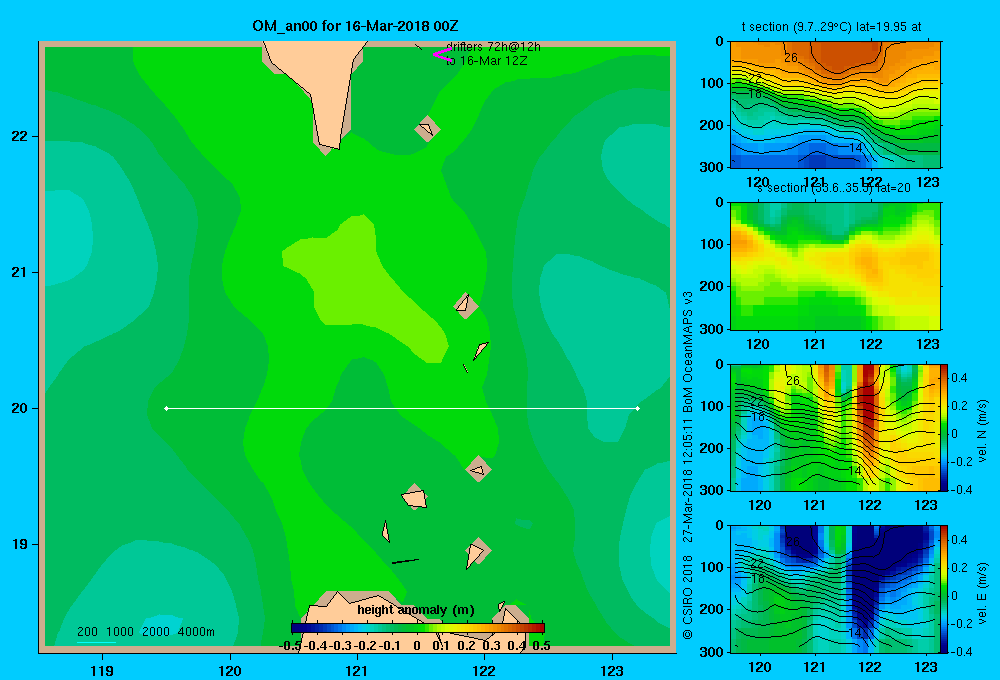Click the 't section (9.7..29°C) lat=19.95' title
Viewport: 1000px width, 680px height.
(x=831, y=27)
